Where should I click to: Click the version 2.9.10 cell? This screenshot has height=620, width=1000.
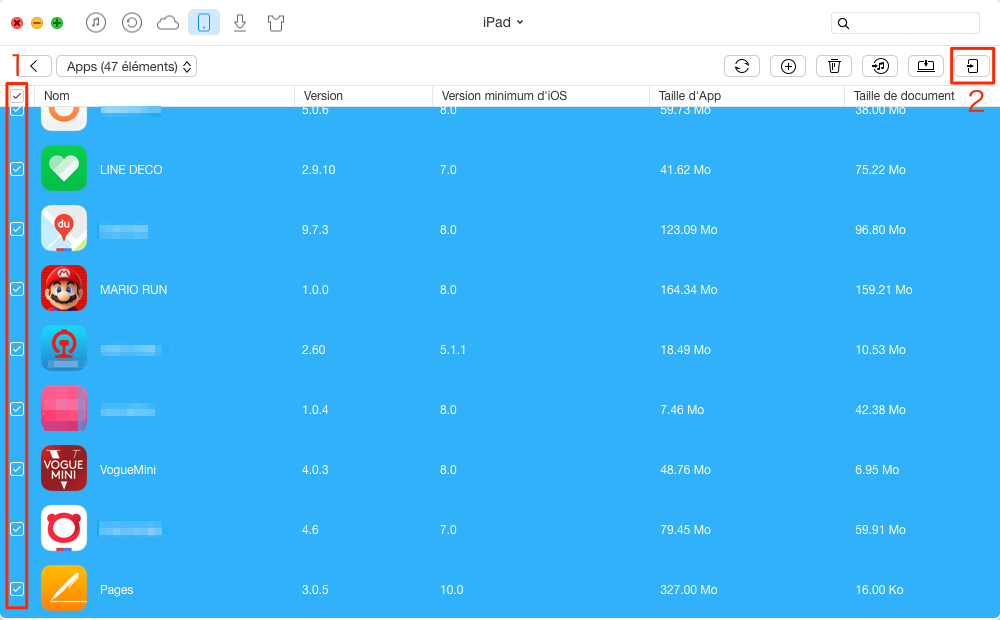click(318, 170)
